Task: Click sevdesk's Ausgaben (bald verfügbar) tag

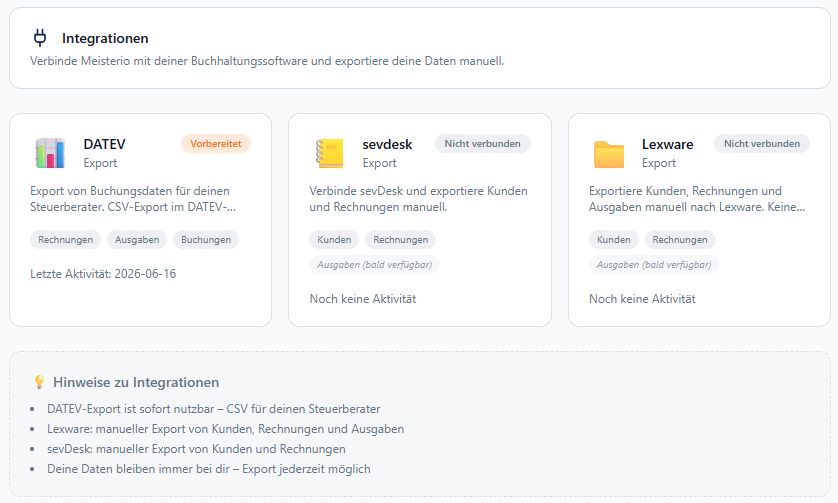Action: pos(374,265)
